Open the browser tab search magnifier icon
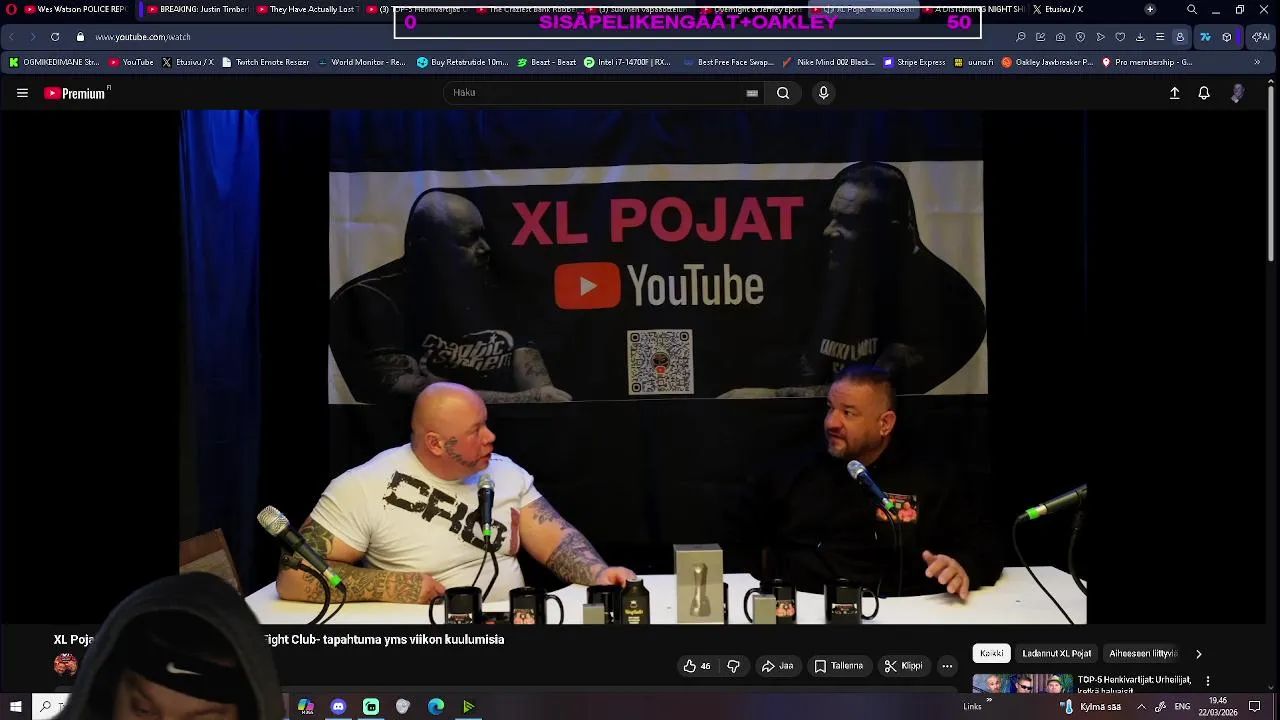 pos(1191,9)
